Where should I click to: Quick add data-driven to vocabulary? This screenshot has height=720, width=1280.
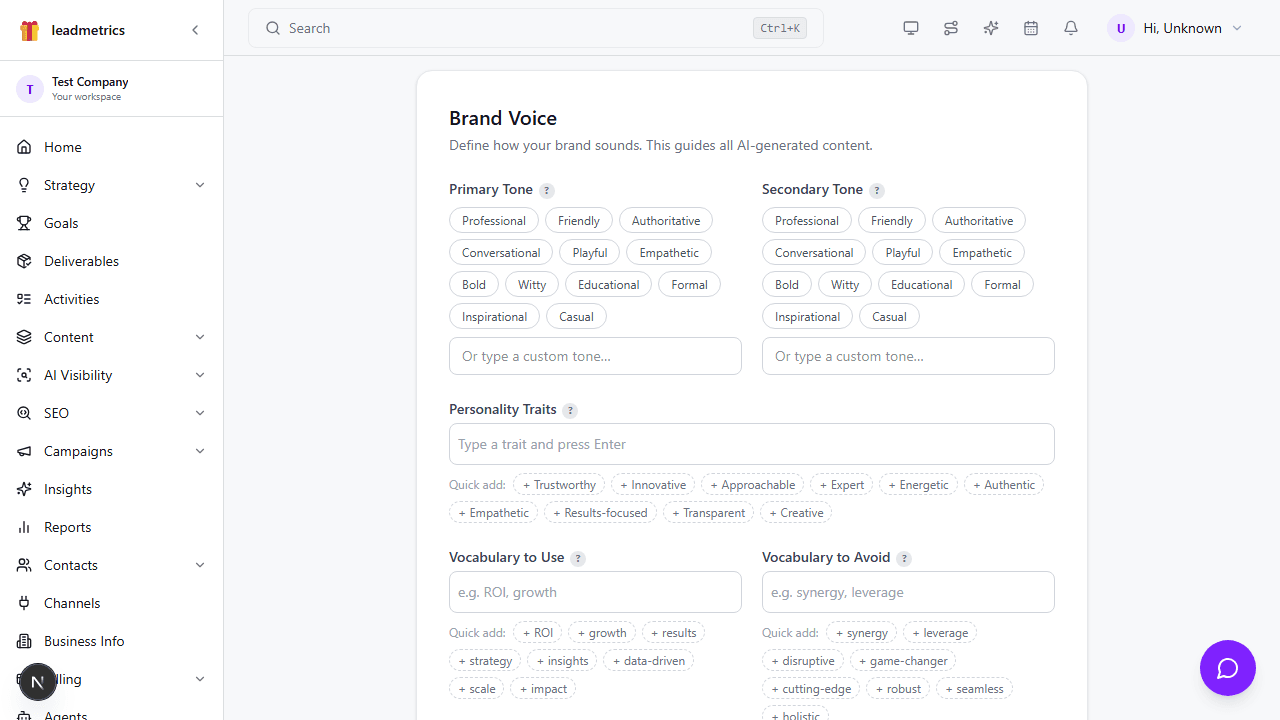(x=648, y=661)
